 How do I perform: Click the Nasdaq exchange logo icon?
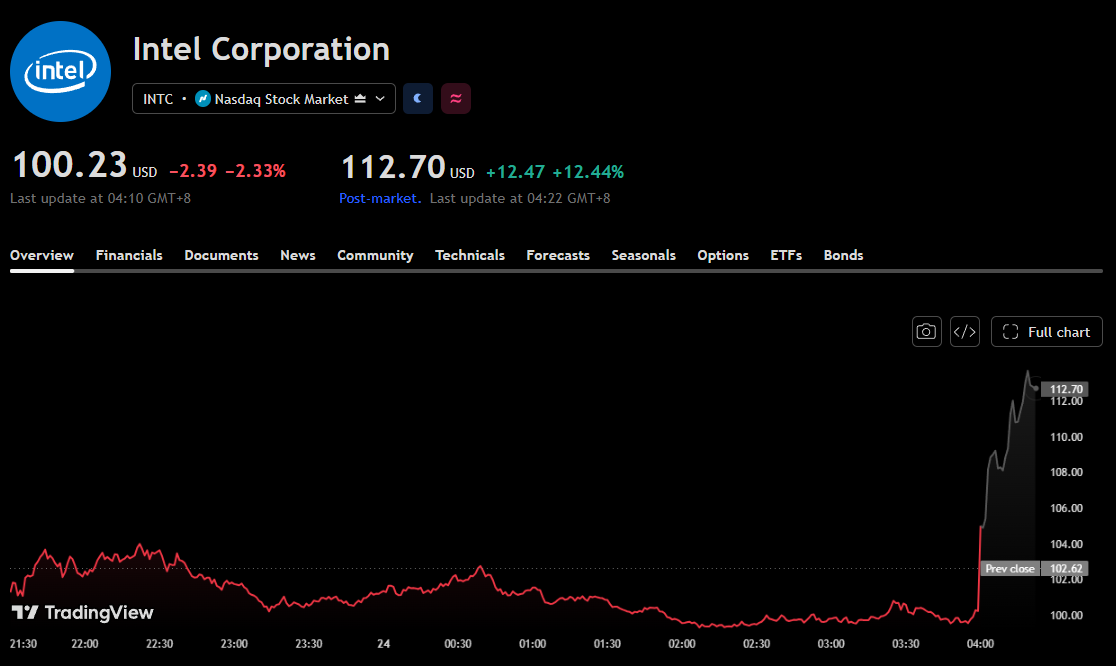pyautogui.click(x=203, y=99)
